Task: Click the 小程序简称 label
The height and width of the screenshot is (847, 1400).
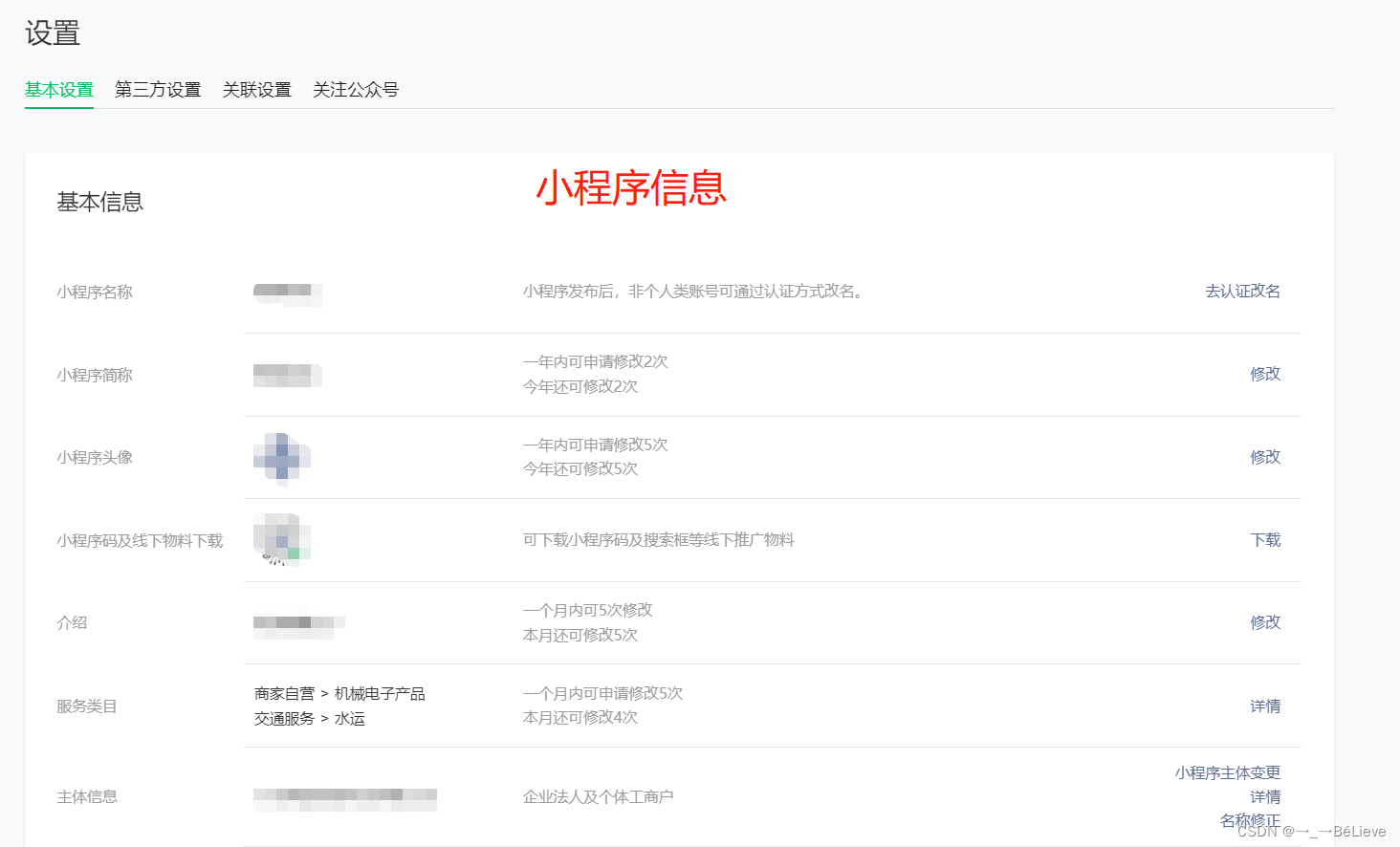Action: [x=95, y=376]
